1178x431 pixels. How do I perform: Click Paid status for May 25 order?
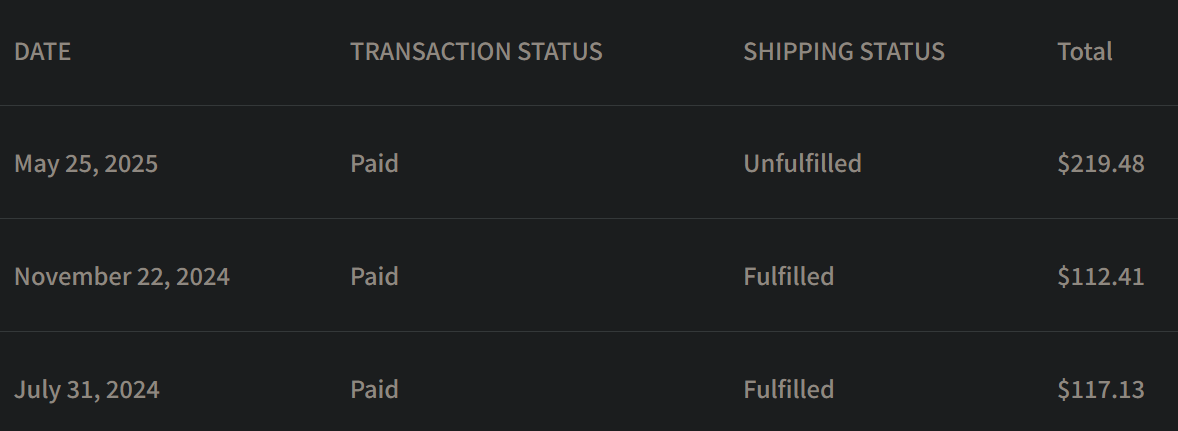coord(374,164)
